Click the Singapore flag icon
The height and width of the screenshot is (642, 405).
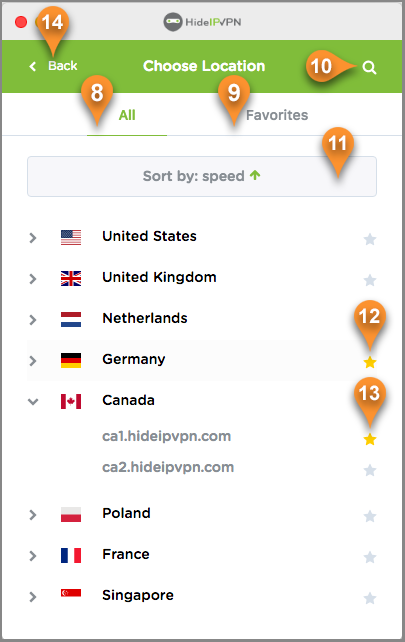71,593
